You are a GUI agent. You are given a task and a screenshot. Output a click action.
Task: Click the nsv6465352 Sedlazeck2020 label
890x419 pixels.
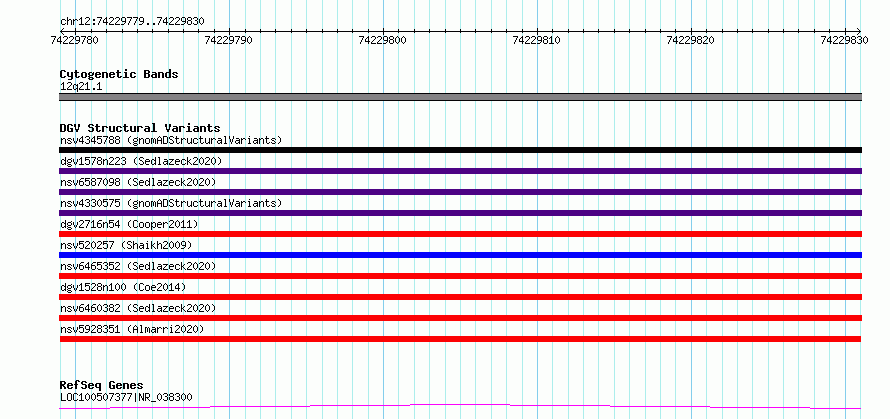coord(138,266)
